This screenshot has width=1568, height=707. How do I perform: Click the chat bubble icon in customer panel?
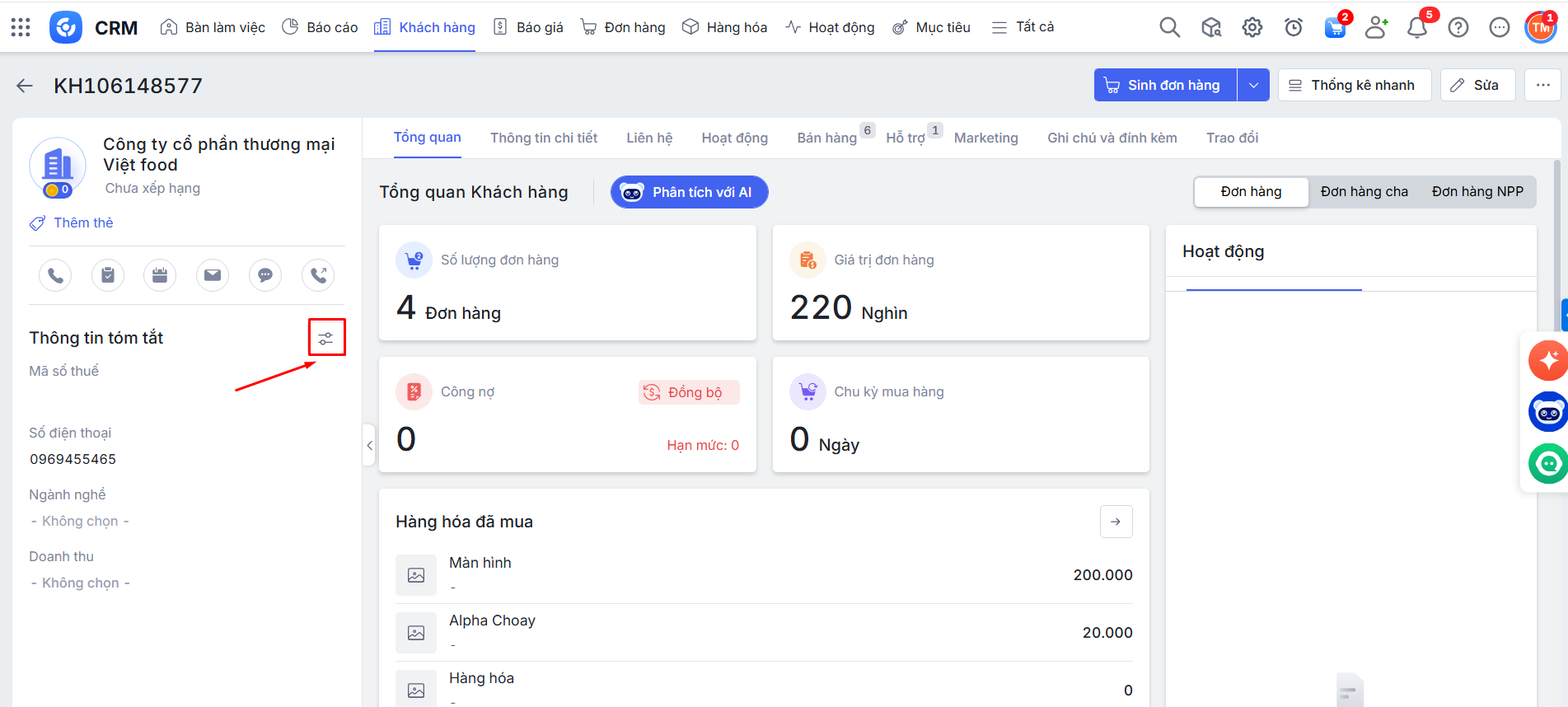point(265,275)
